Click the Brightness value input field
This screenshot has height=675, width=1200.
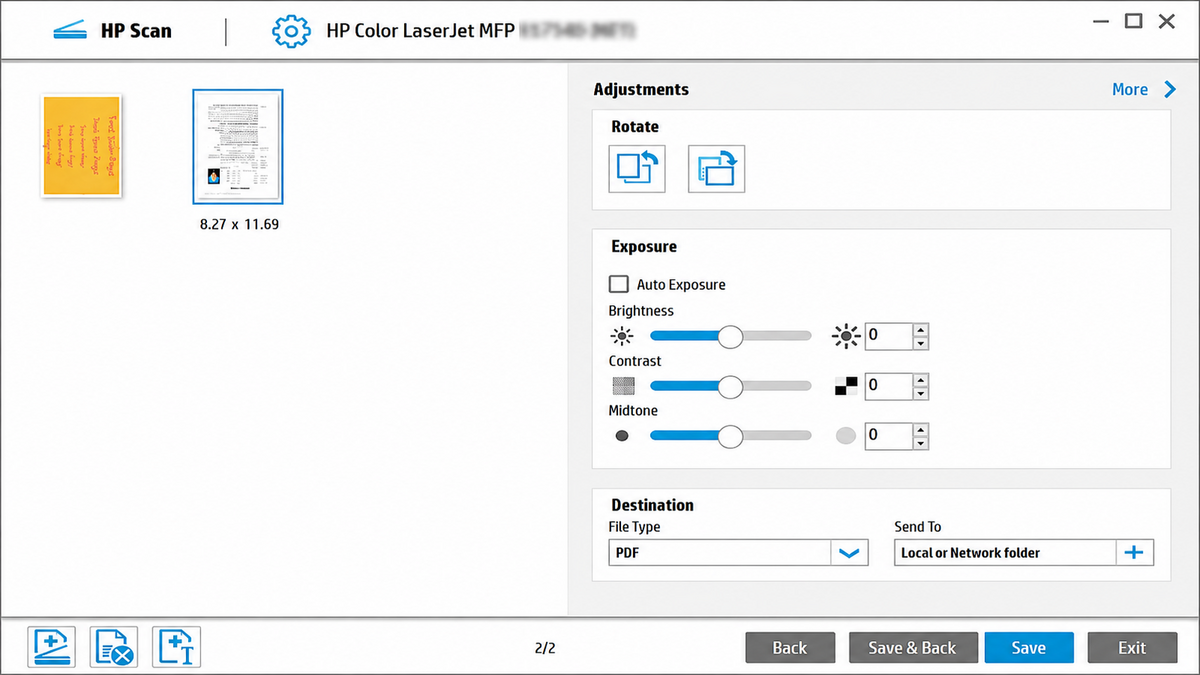(889, 336)
